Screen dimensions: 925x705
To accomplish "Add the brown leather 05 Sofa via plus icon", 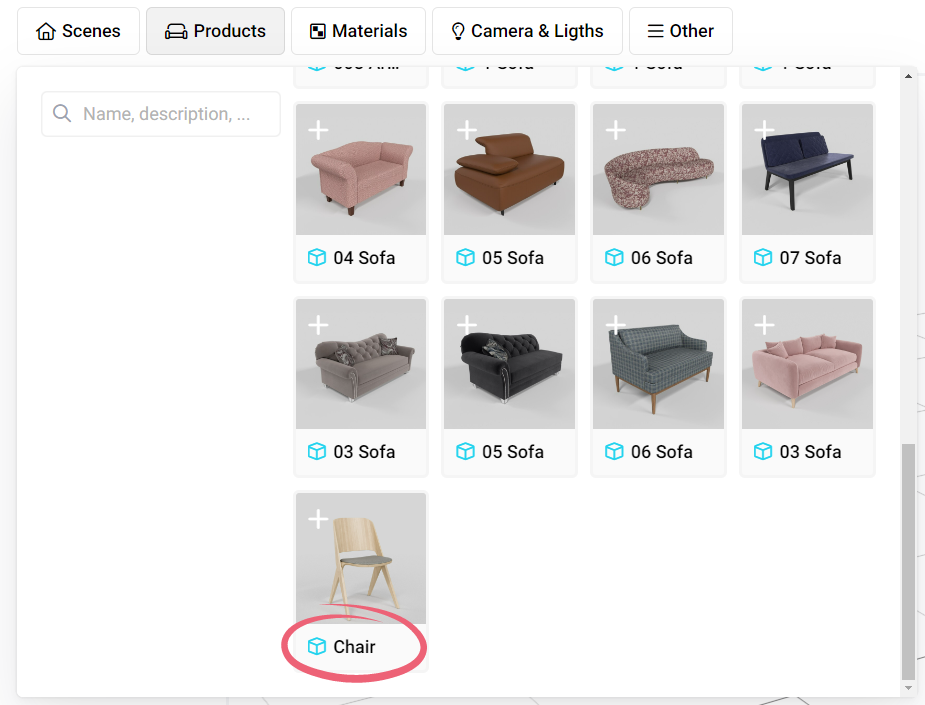I will (467, 130).
